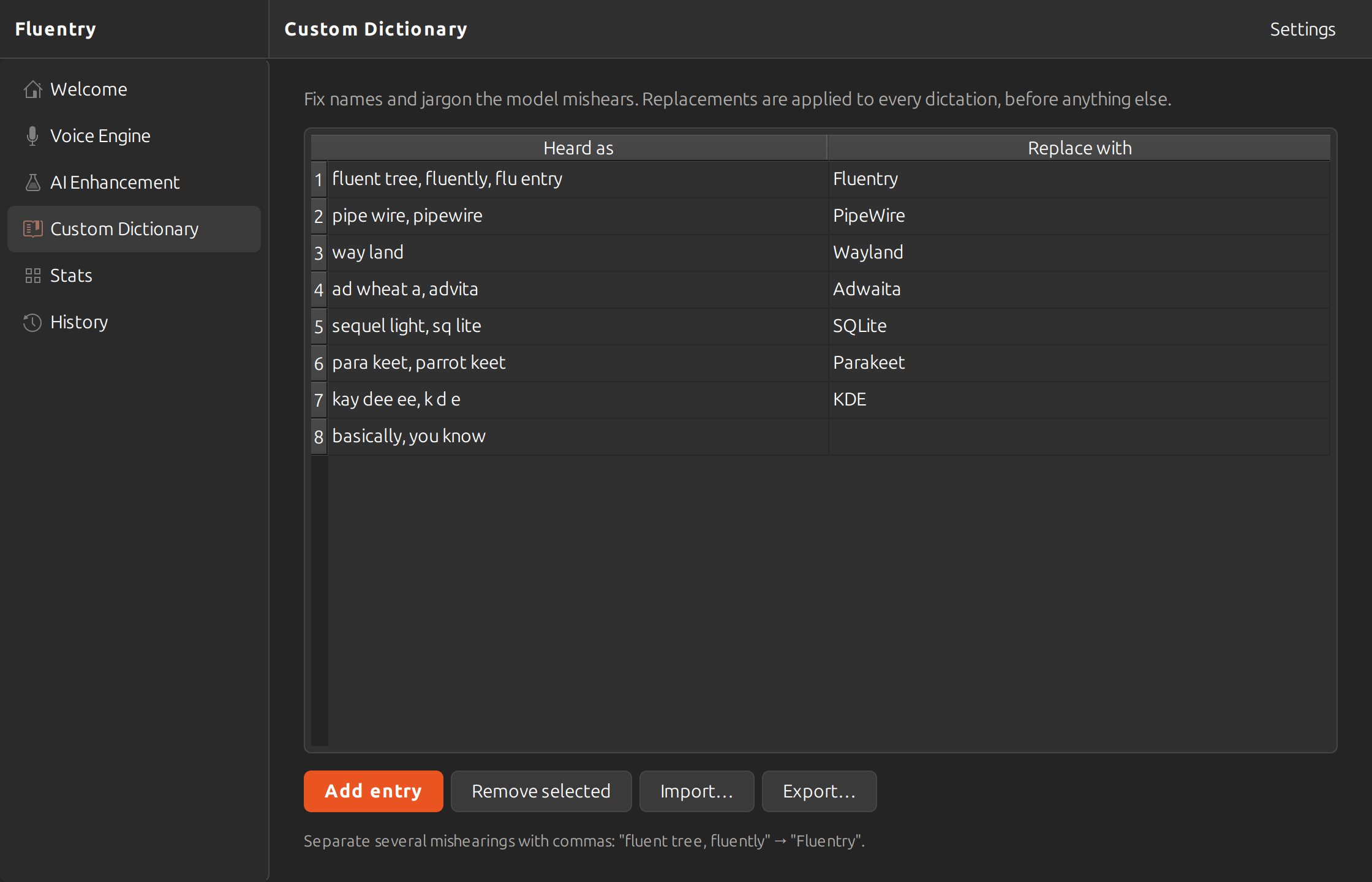Click cell 'way land'
Viewport: 1372px width, 882px height.
pyautogui.click(x=578, y=253)
